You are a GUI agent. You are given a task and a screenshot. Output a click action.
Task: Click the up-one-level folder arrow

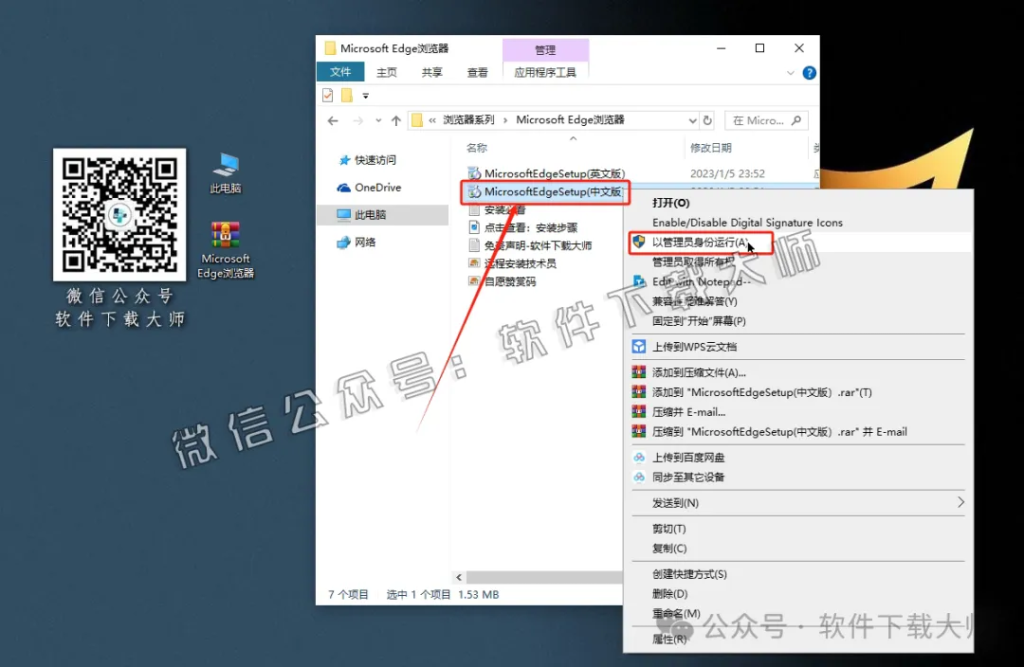[x=395, y=120]
